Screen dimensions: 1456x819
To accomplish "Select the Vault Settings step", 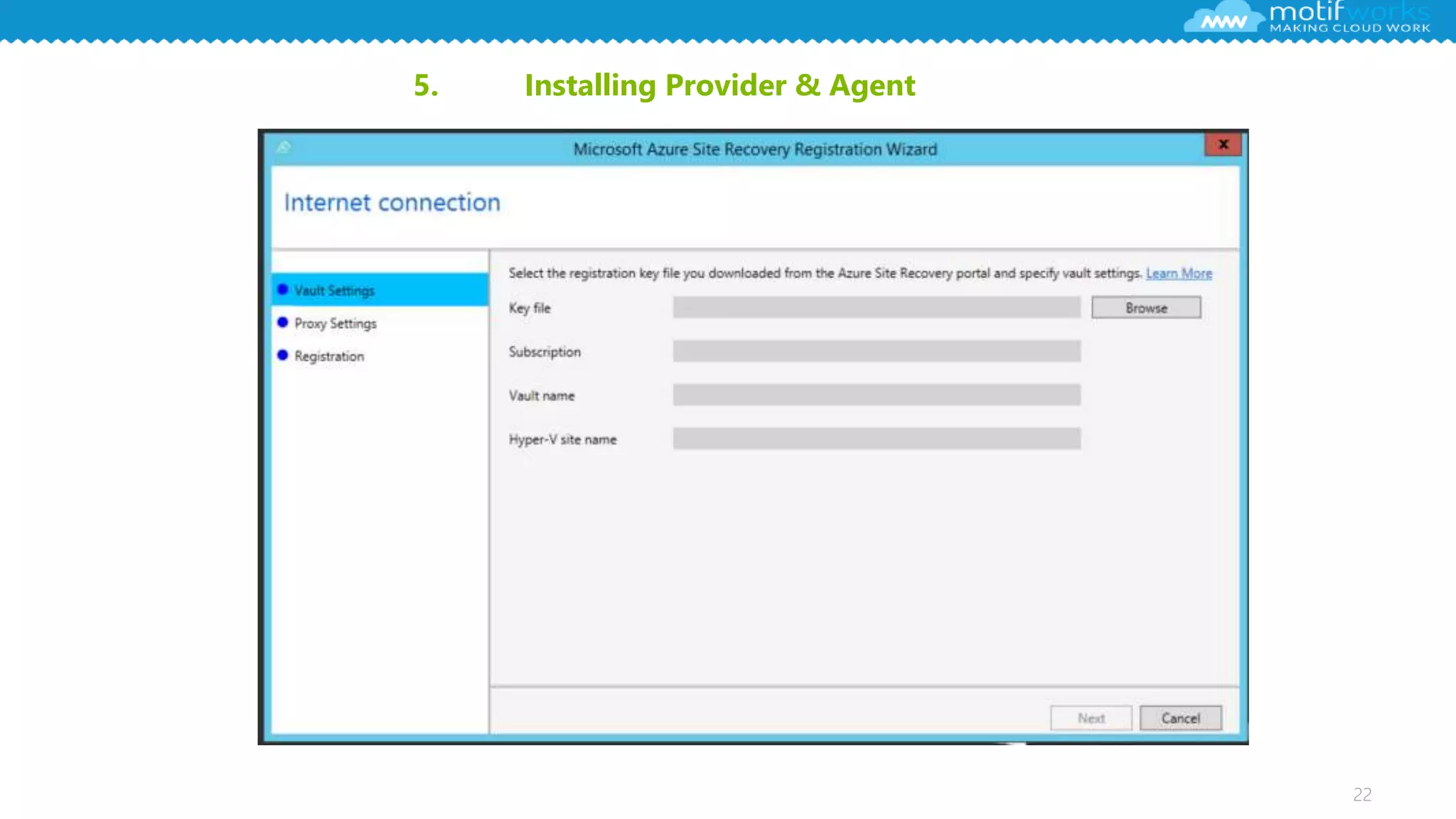I will [380, 290].
